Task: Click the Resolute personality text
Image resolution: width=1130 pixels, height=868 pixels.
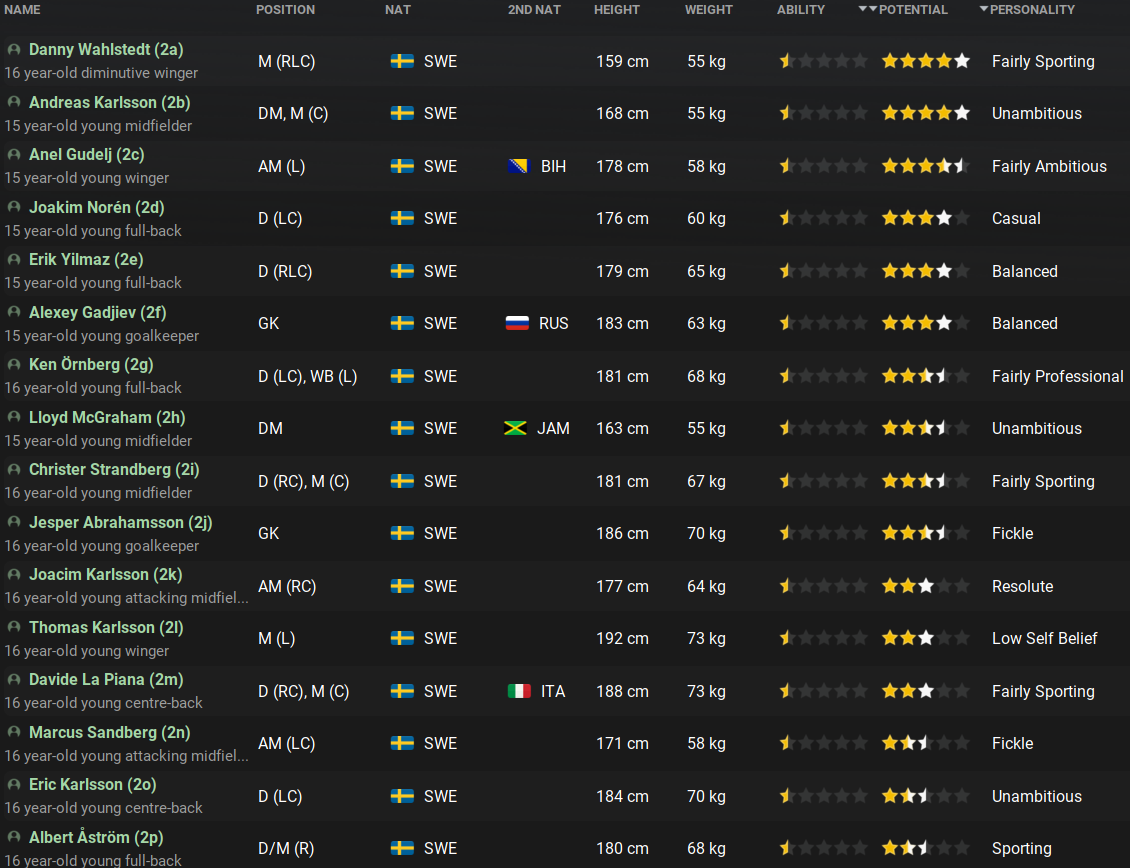Action: point(1022,586)
